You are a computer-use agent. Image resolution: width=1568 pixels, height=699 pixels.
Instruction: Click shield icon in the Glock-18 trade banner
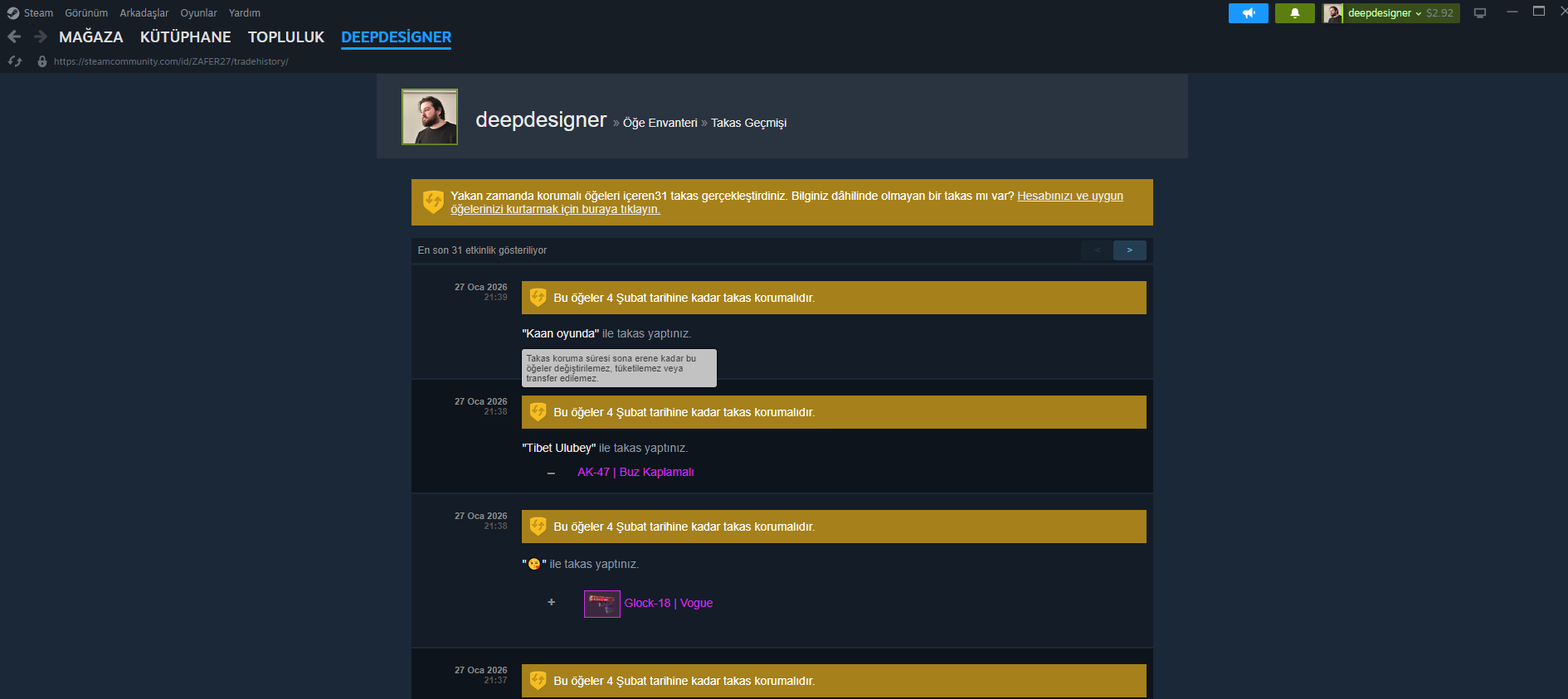pyautogui.click(x=538, y=526)
